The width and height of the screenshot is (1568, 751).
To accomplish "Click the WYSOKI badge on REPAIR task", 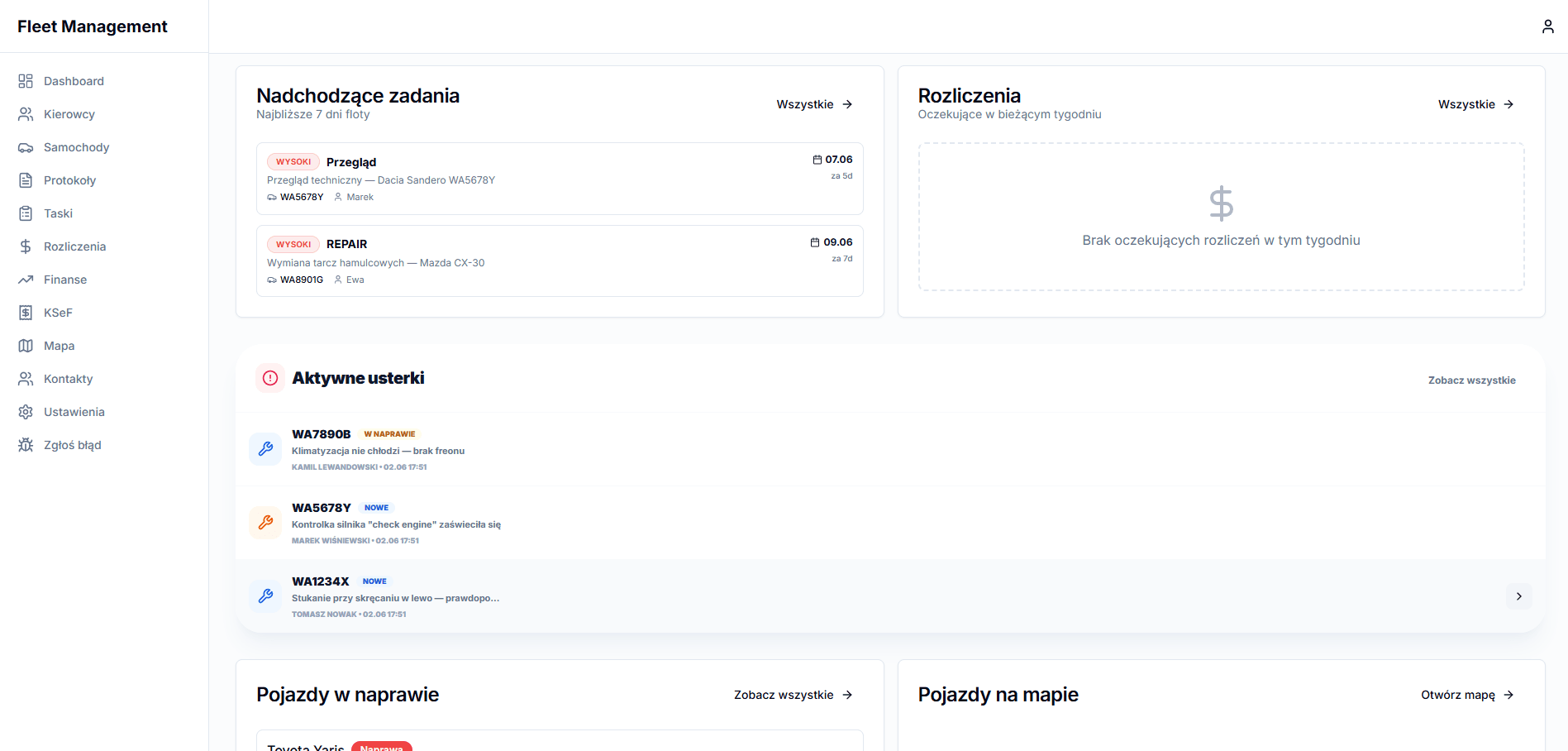I will point(293,245).
